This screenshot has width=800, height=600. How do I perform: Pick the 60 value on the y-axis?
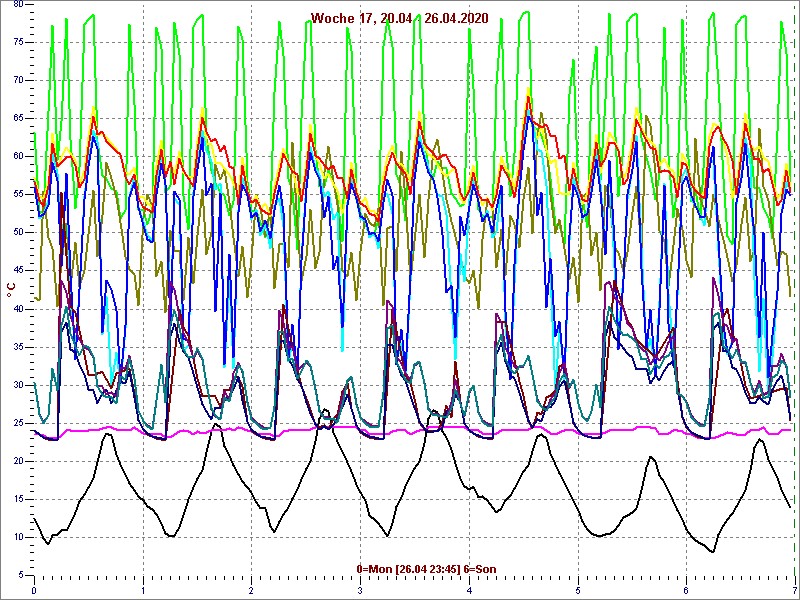(18, 156)
